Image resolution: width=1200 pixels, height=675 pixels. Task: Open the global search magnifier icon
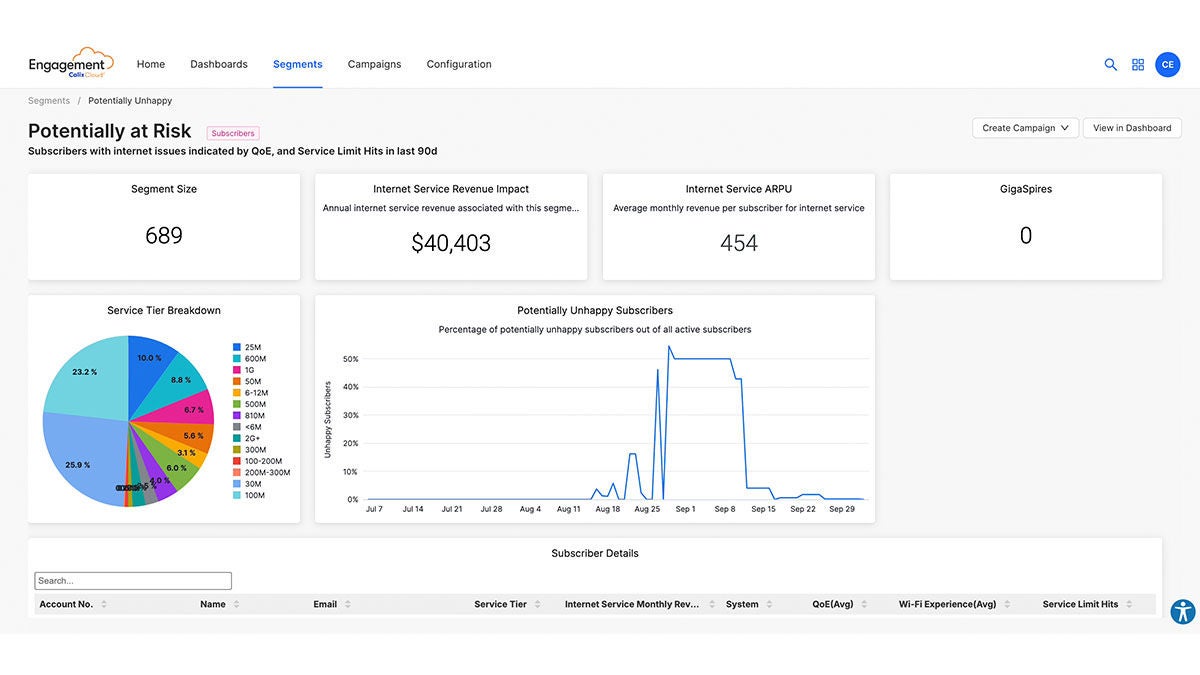click(x=1110, y=64)
